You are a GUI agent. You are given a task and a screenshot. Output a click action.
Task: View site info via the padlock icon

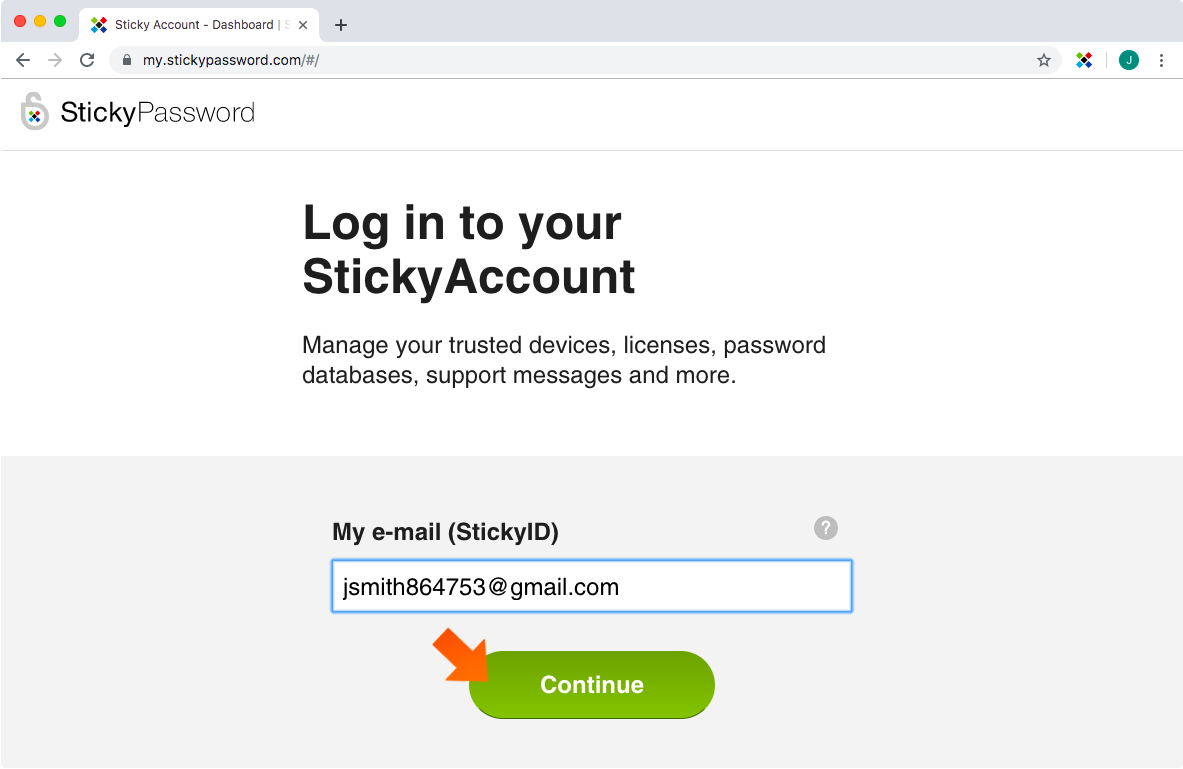[x=127, y=60]
